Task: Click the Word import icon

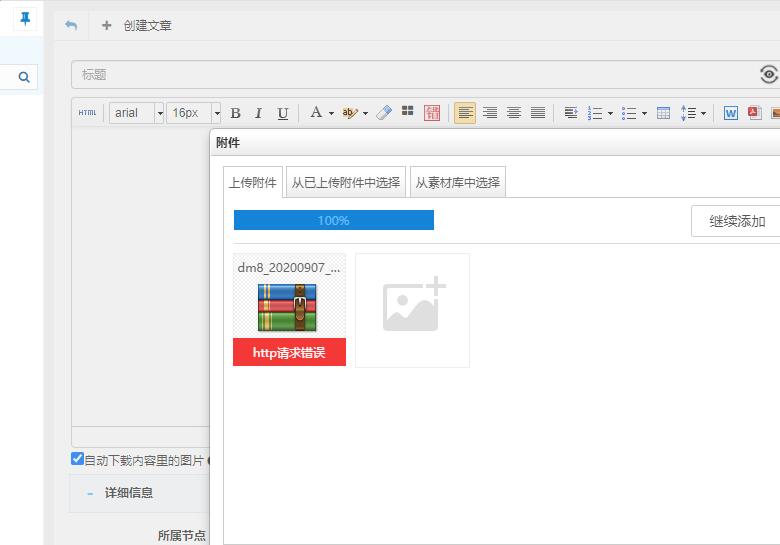Action: [731, 113]
